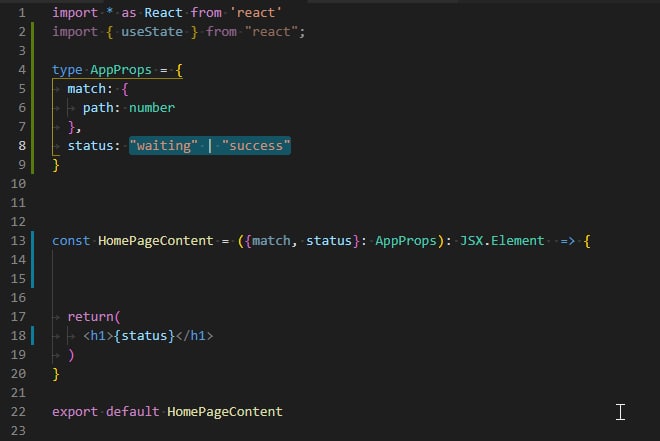Click '{status}' inside the h1 tag

[144, 336]
